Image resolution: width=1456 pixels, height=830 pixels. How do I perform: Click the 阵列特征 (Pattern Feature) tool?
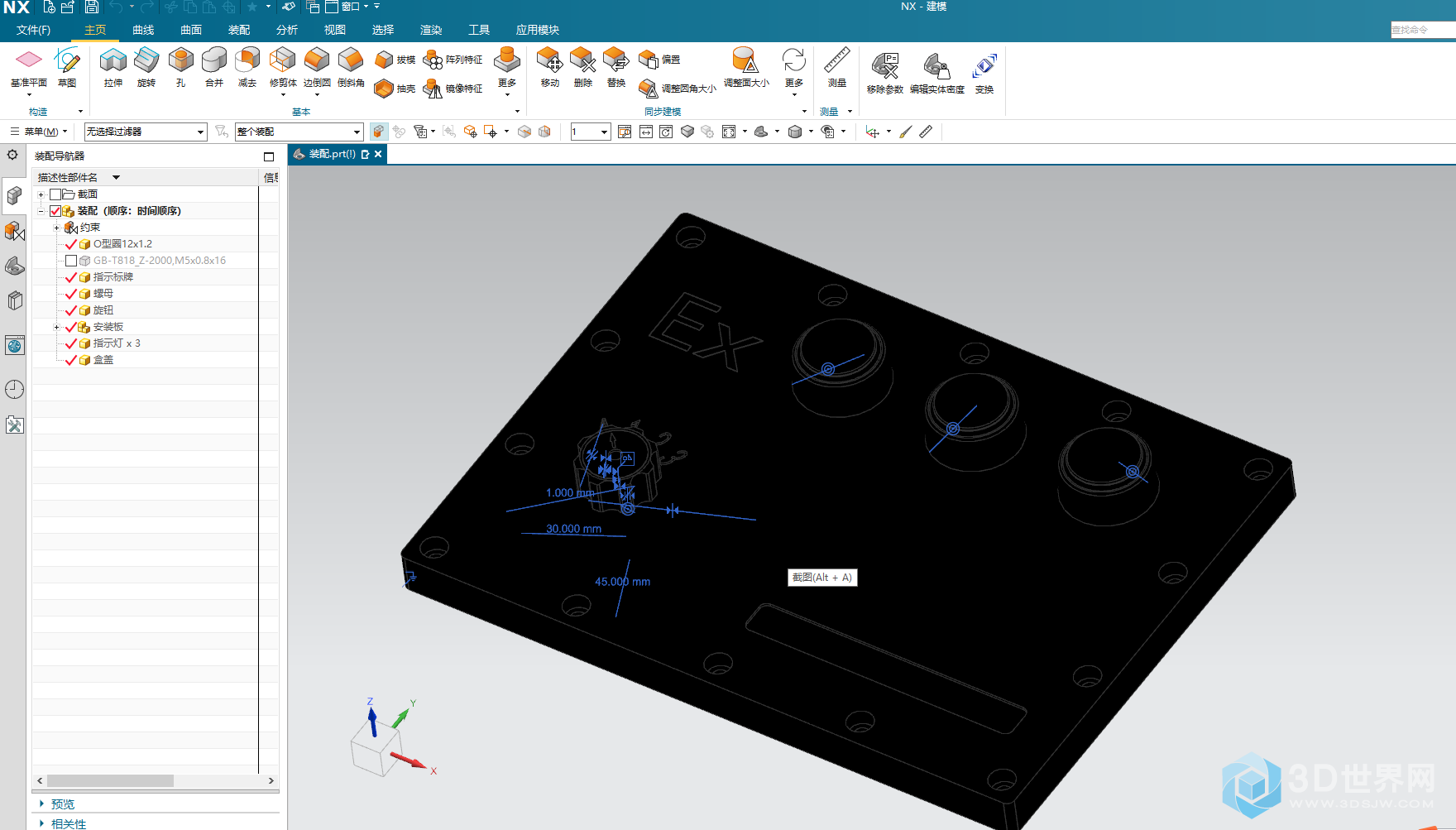pyautogui.click(x=453, y=60)
